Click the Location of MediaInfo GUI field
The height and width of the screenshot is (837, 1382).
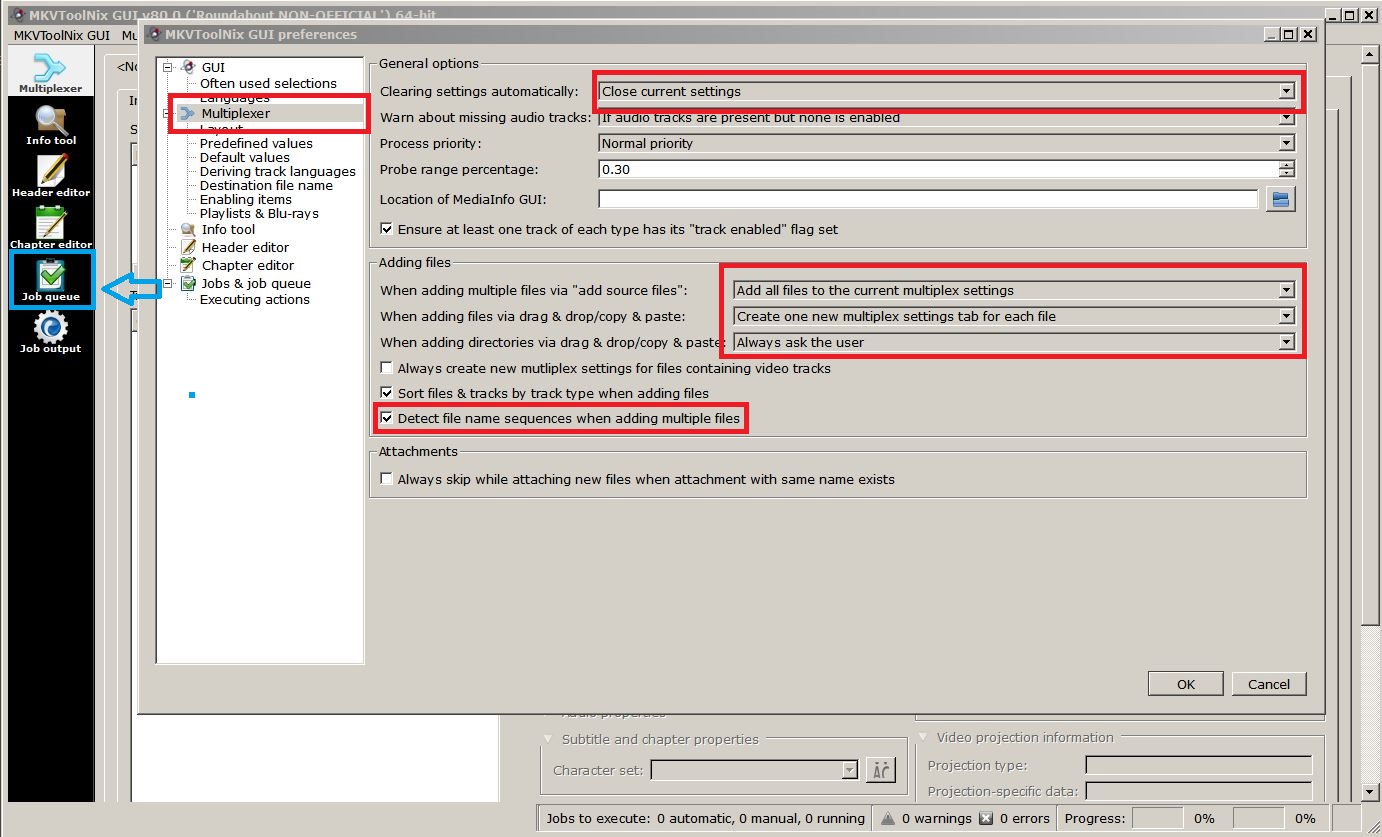coord(928,199)
